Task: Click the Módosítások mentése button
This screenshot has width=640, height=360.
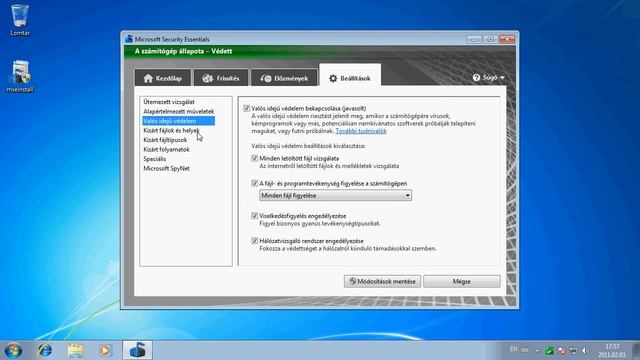Action: pyautogui.click(x=382, y=281)
